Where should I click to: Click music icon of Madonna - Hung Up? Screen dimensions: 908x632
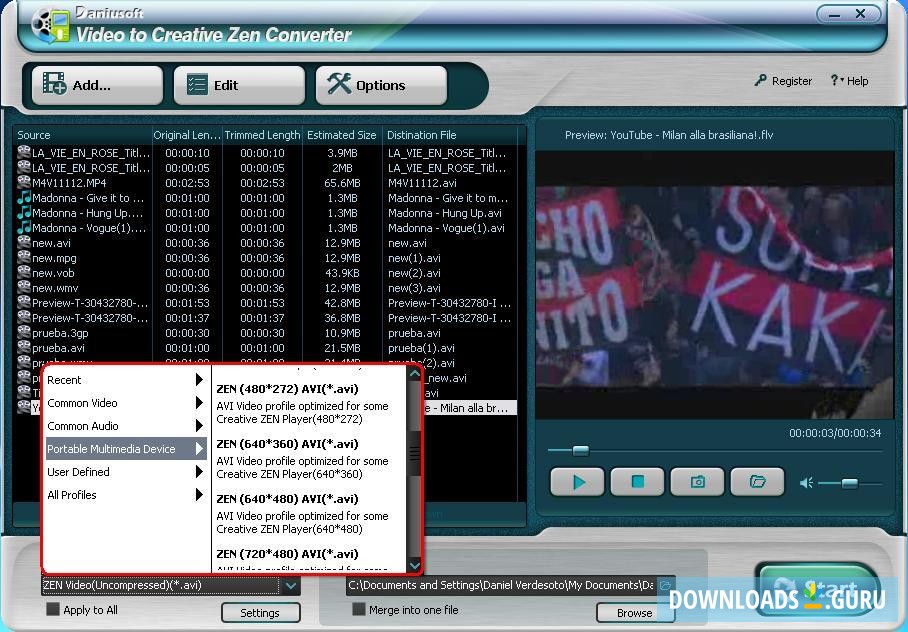(24, 213)
